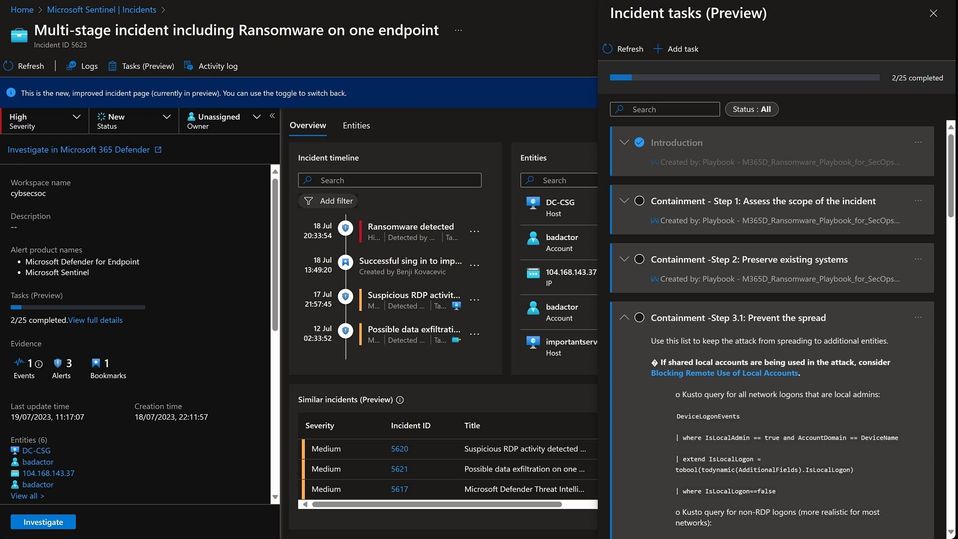This screenshot has width=958, height=539.
Task: Click the incident briefcase icon beside the title
Action: tap(19, 35)
